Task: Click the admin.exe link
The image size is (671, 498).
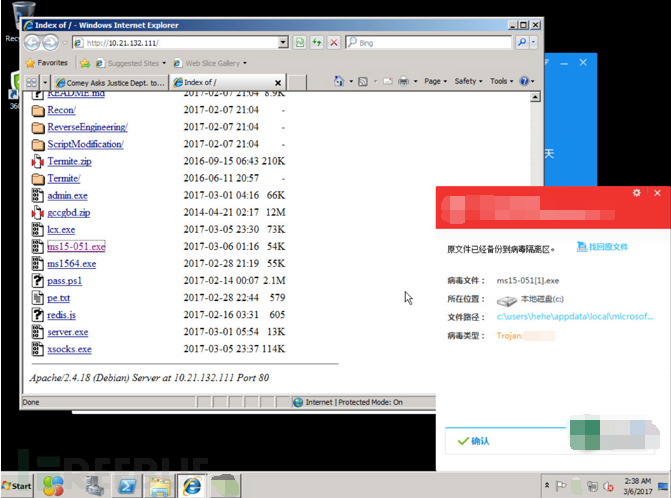Action: (x=68, y=196)
